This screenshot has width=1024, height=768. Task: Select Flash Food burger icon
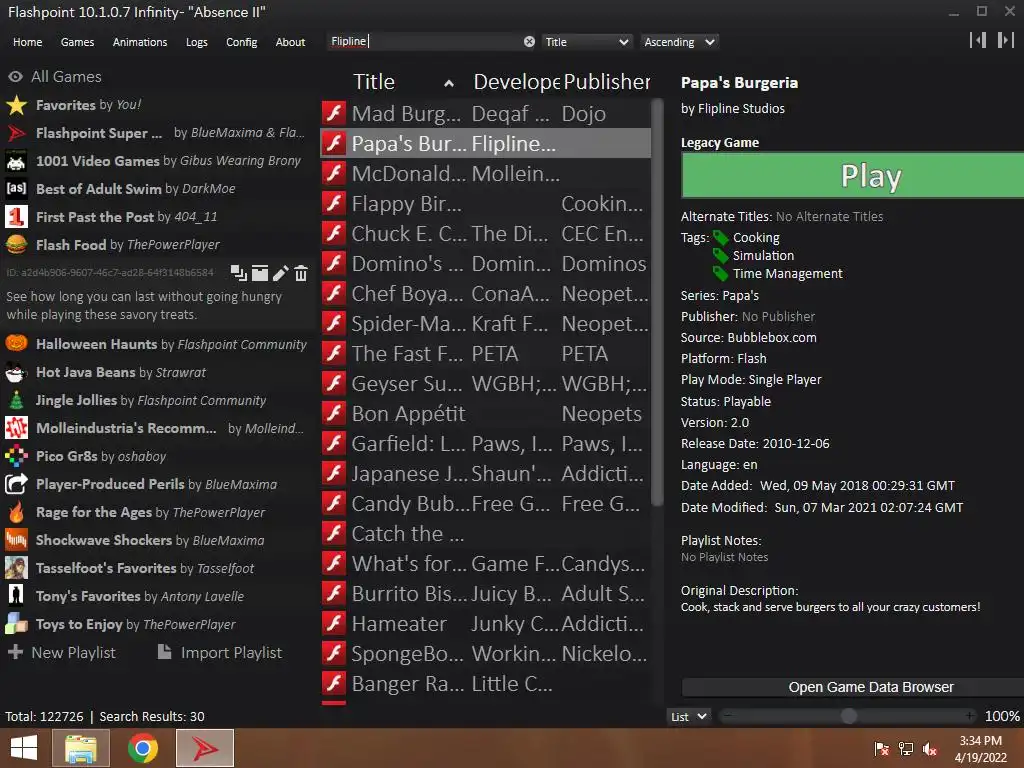[16, 245]
